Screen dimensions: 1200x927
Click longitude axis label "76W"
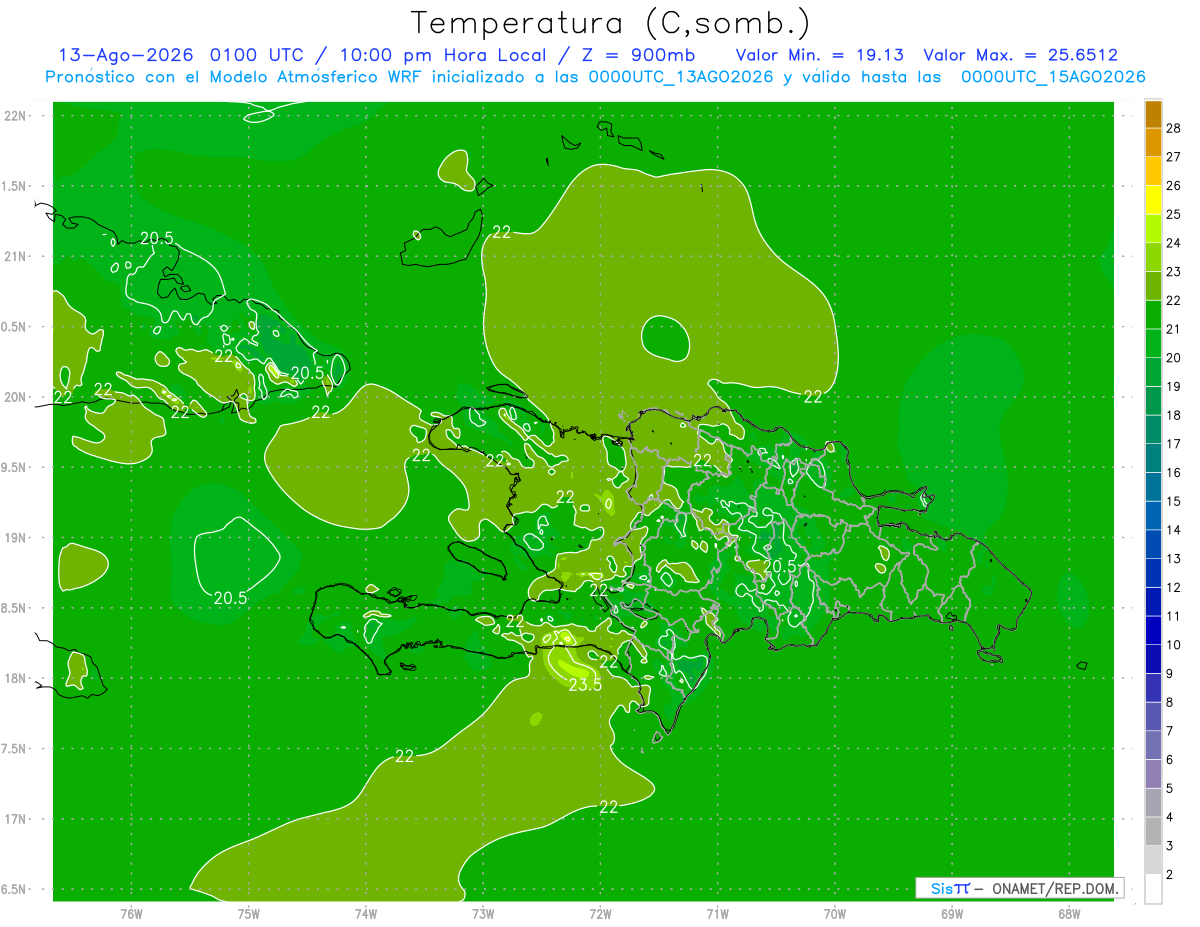tap(131, 913)
